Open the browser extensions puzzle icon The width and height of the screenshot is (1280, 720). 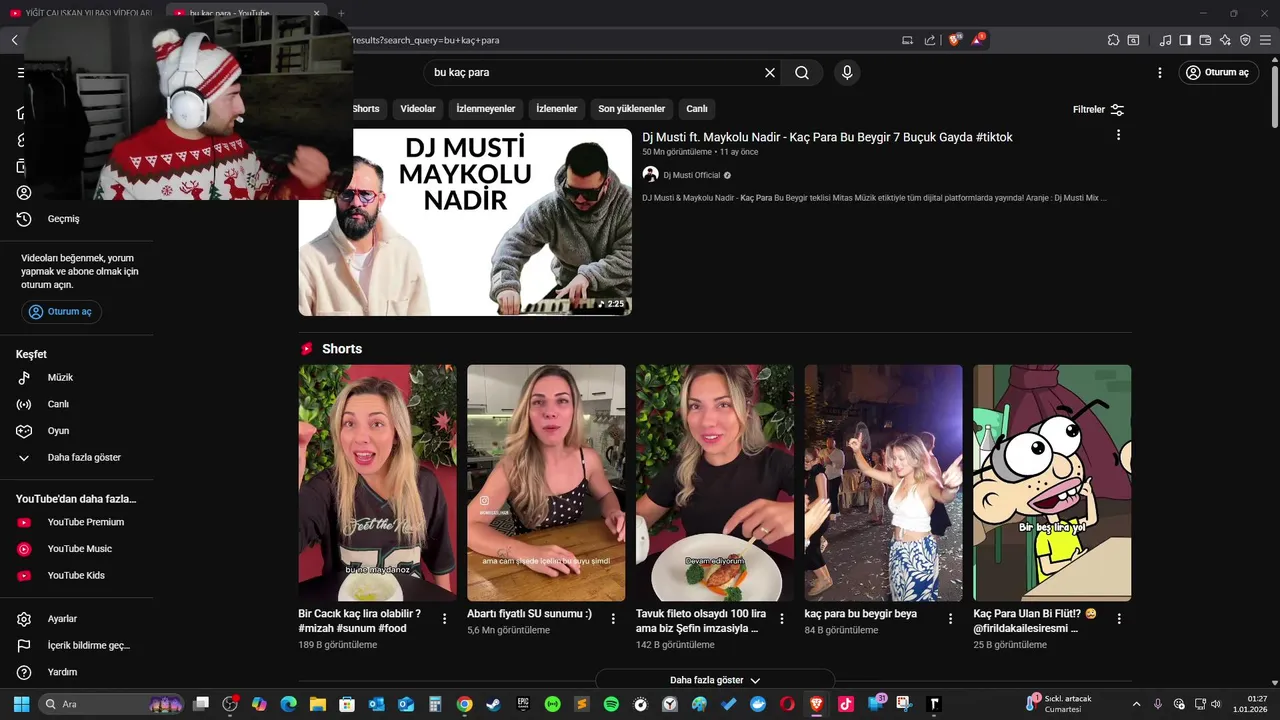[1113, 40]
